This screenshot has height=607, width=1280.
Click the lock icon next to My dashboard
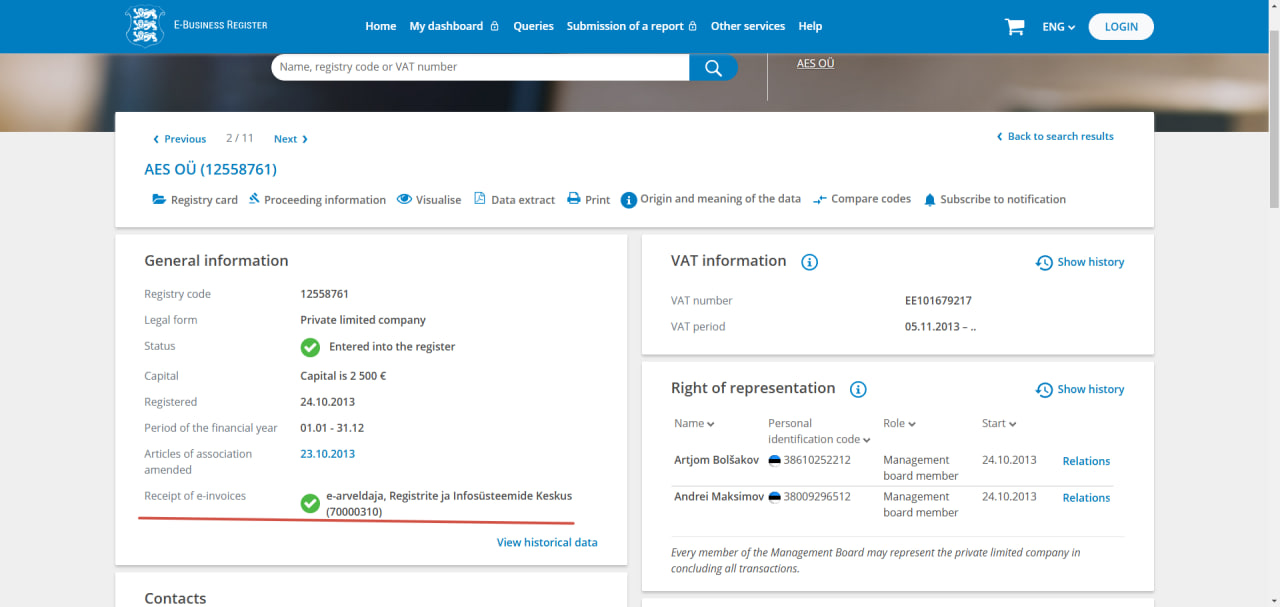click(494, 26)
